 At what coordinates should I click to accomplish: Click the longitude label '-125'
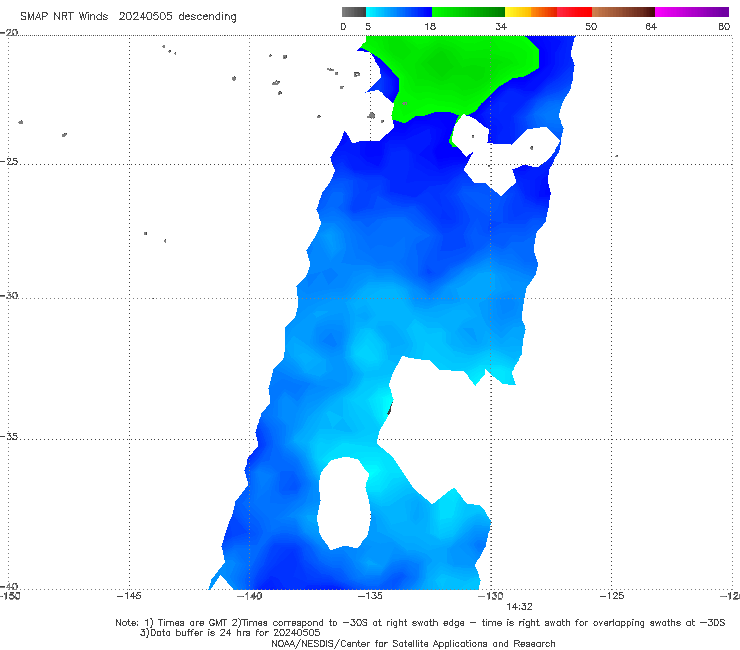[611, 596]
